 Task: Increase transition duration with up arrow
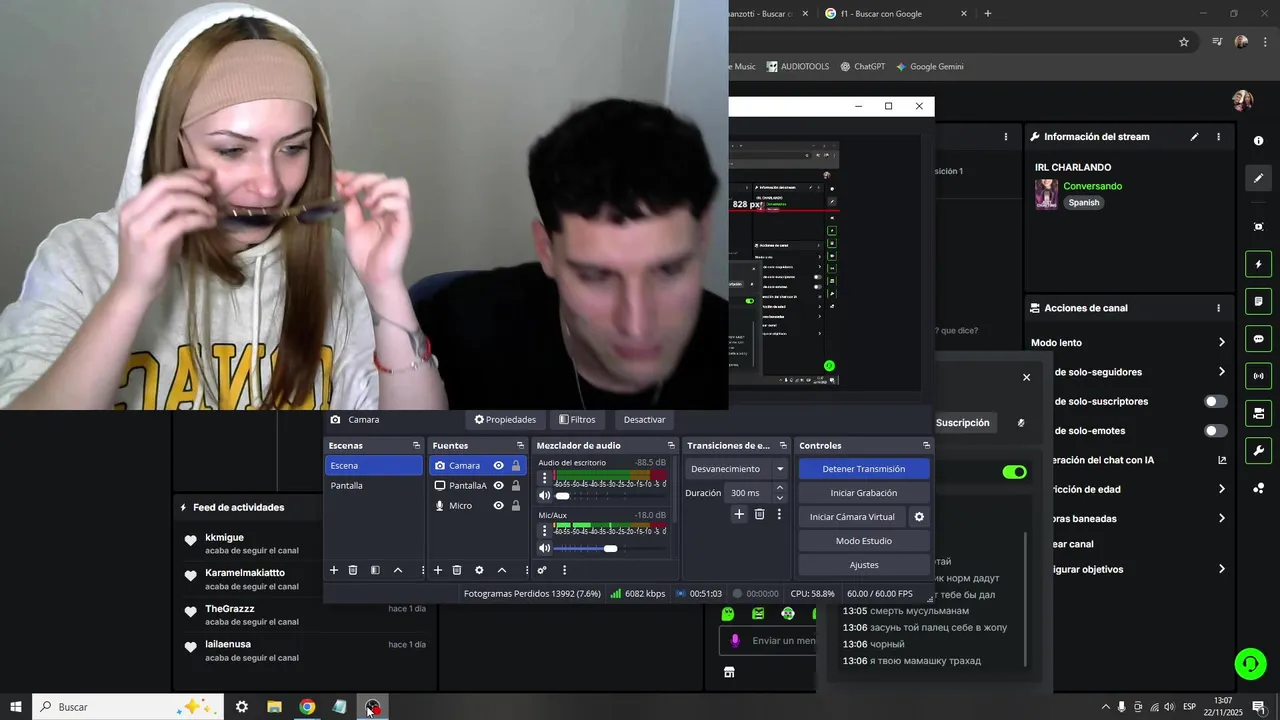click(780, 488)
